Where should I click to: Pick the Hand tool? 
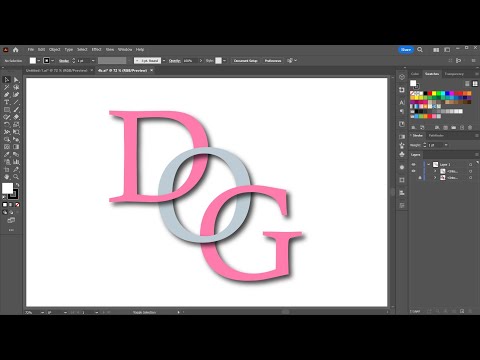(x=7, y=177)
